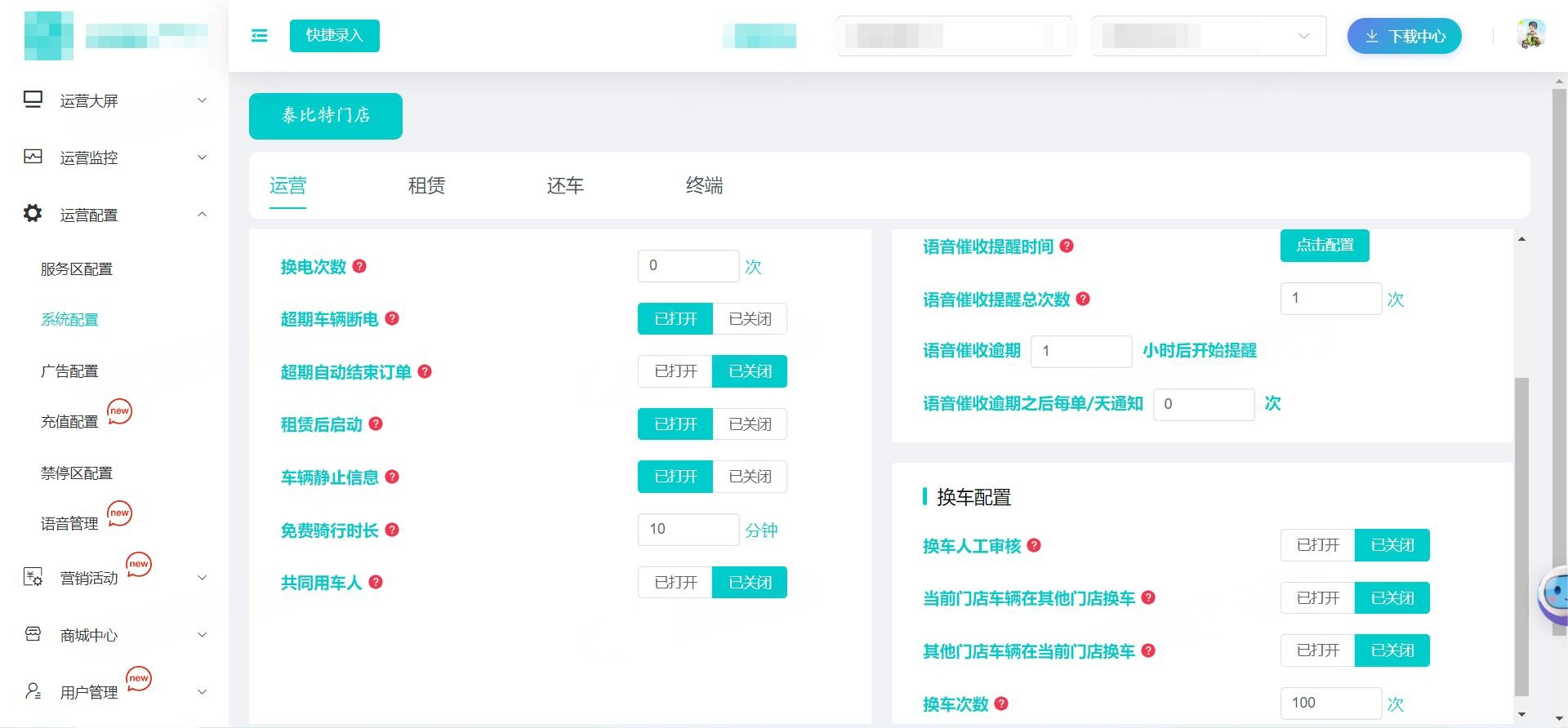This screenshot has width=1568, height=728.
Task: Open 禁停区配置 in the sidebar
Action: coord(77,473)
